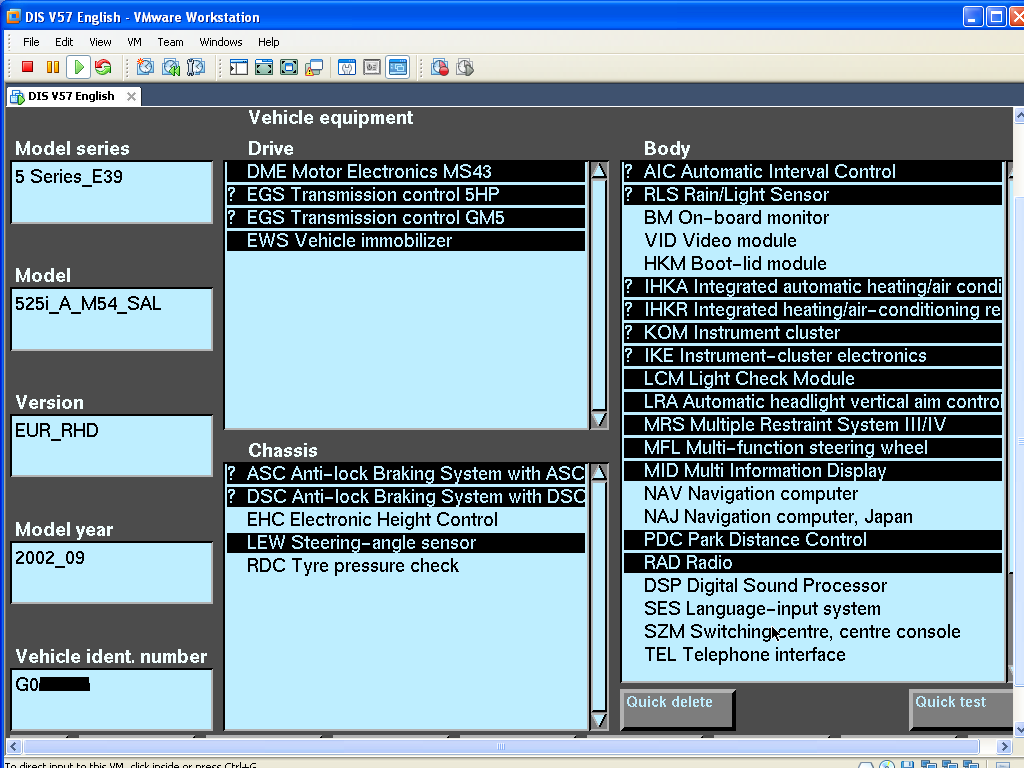Click the Chassis list scroll up arrow

click(599, 473)
